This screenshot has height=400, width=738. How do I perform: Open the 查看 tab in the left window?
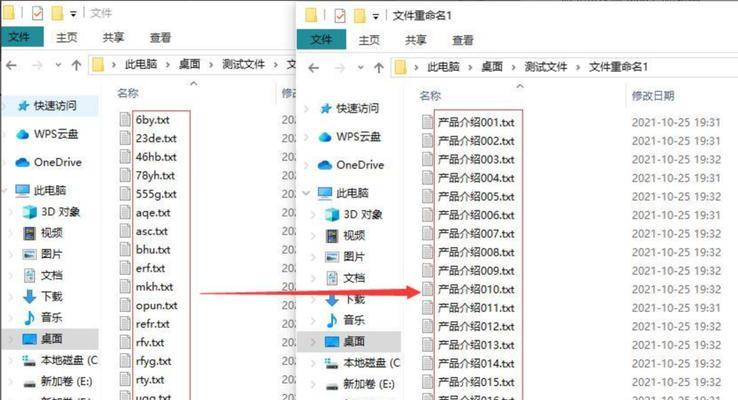click(160, 37)
